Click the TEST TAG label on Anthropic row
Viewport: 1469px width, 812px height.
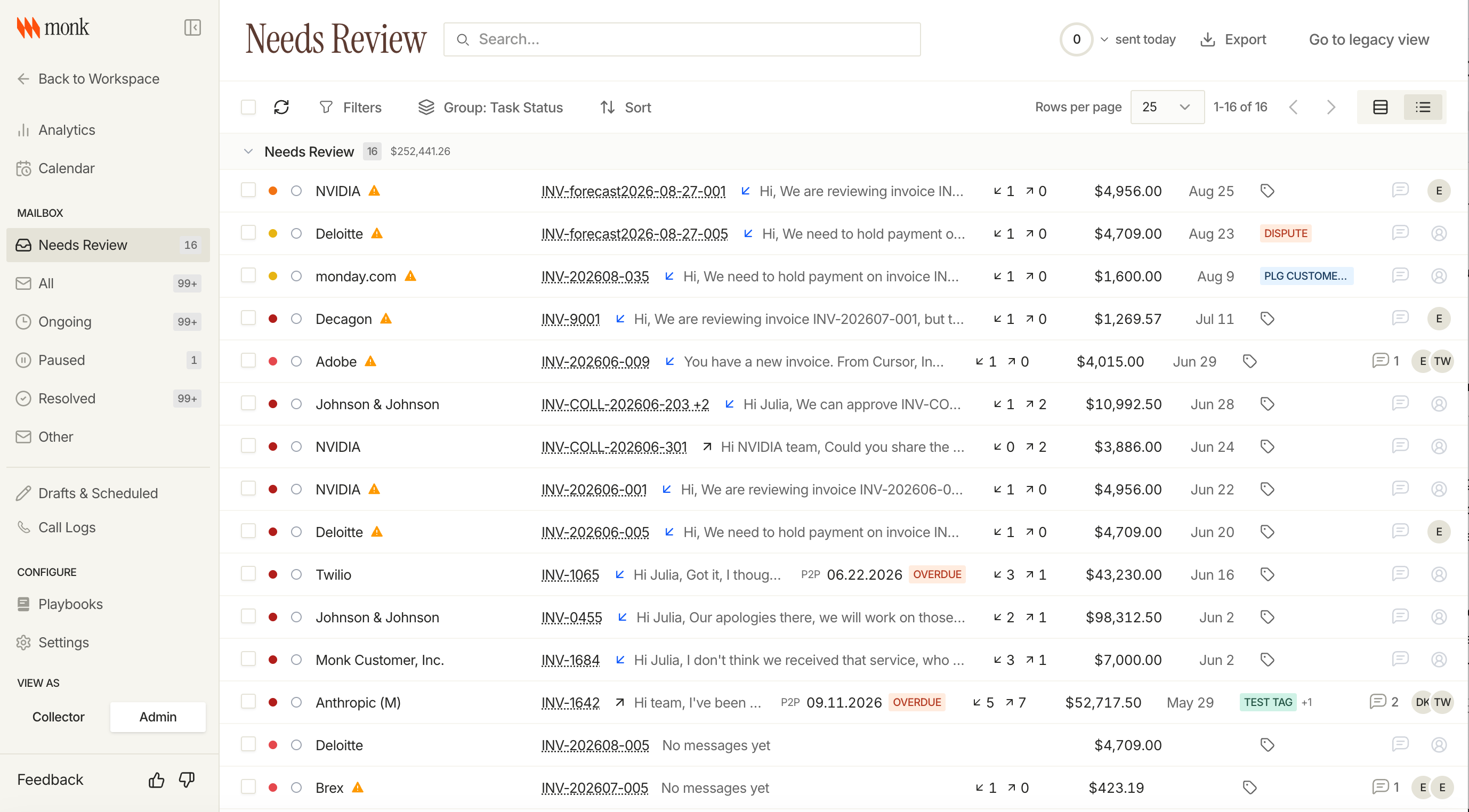(x=1268, y=702)
